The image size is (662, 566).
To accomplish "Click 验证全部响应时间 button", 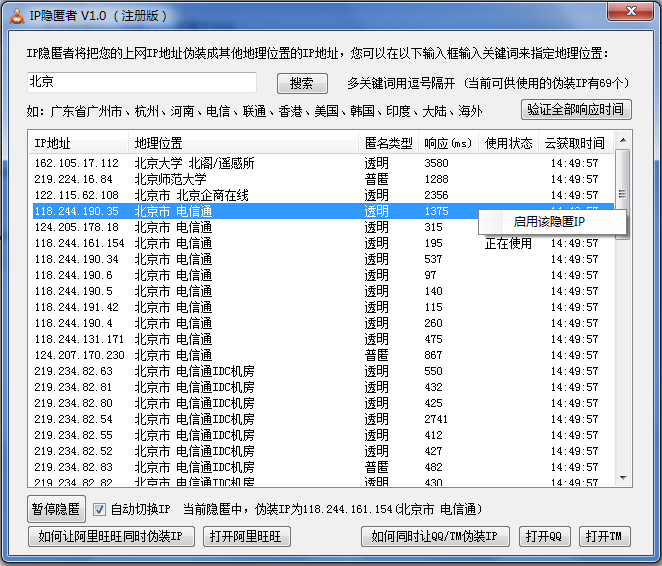I will click(576, 110).
